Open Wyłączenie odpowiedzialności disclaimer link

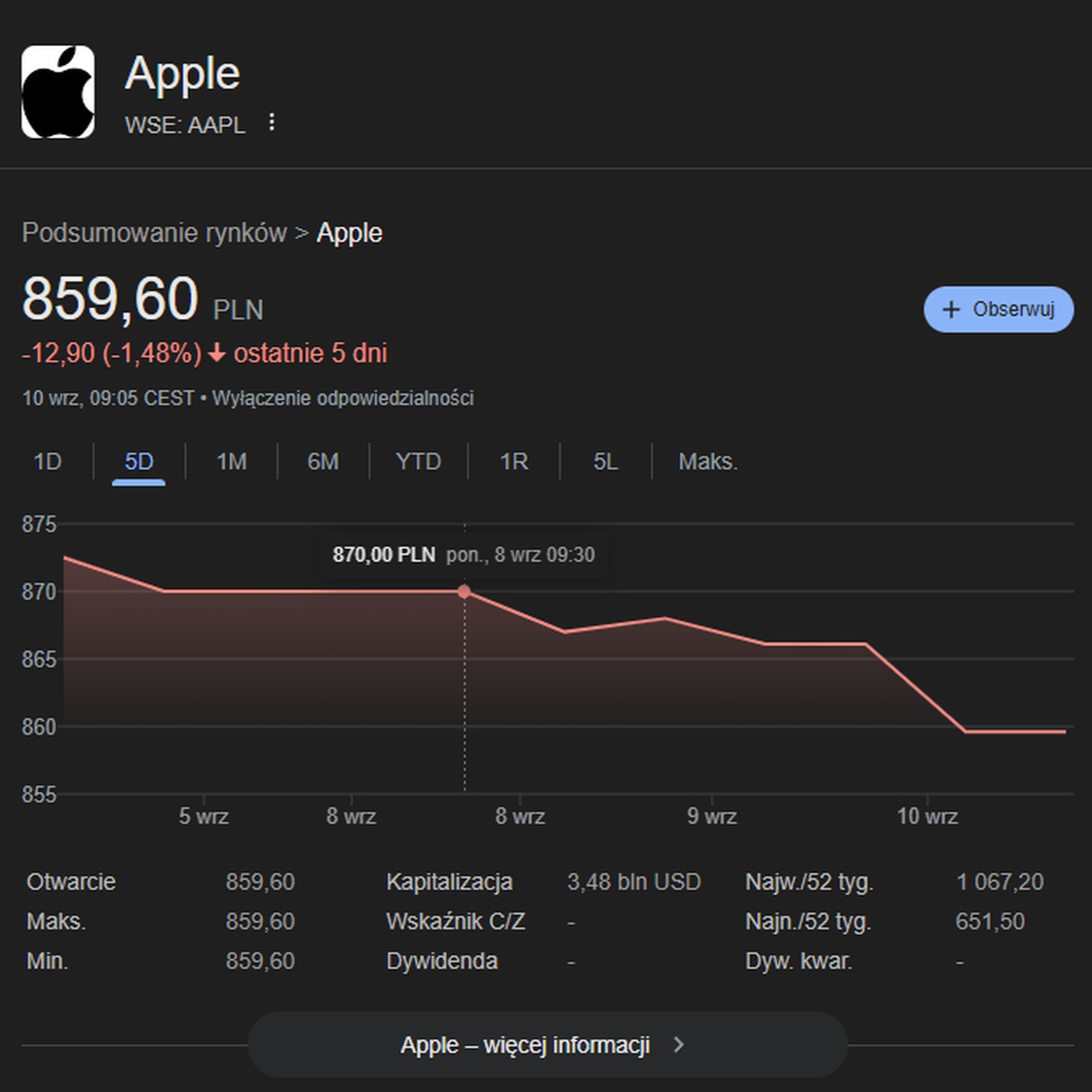coord(342,399)
